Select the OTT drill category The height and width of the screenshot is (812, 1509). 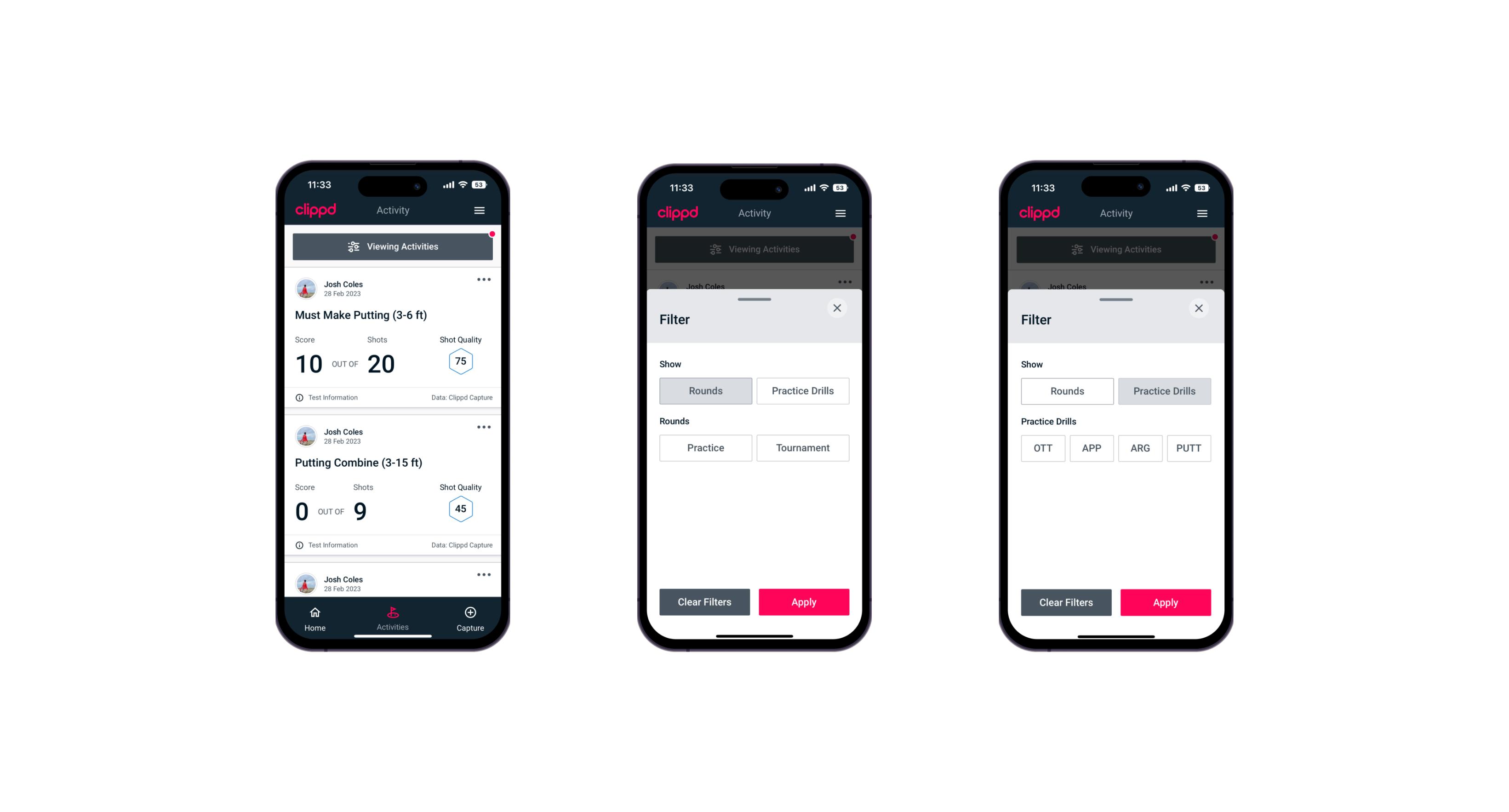coord(1043,448)
